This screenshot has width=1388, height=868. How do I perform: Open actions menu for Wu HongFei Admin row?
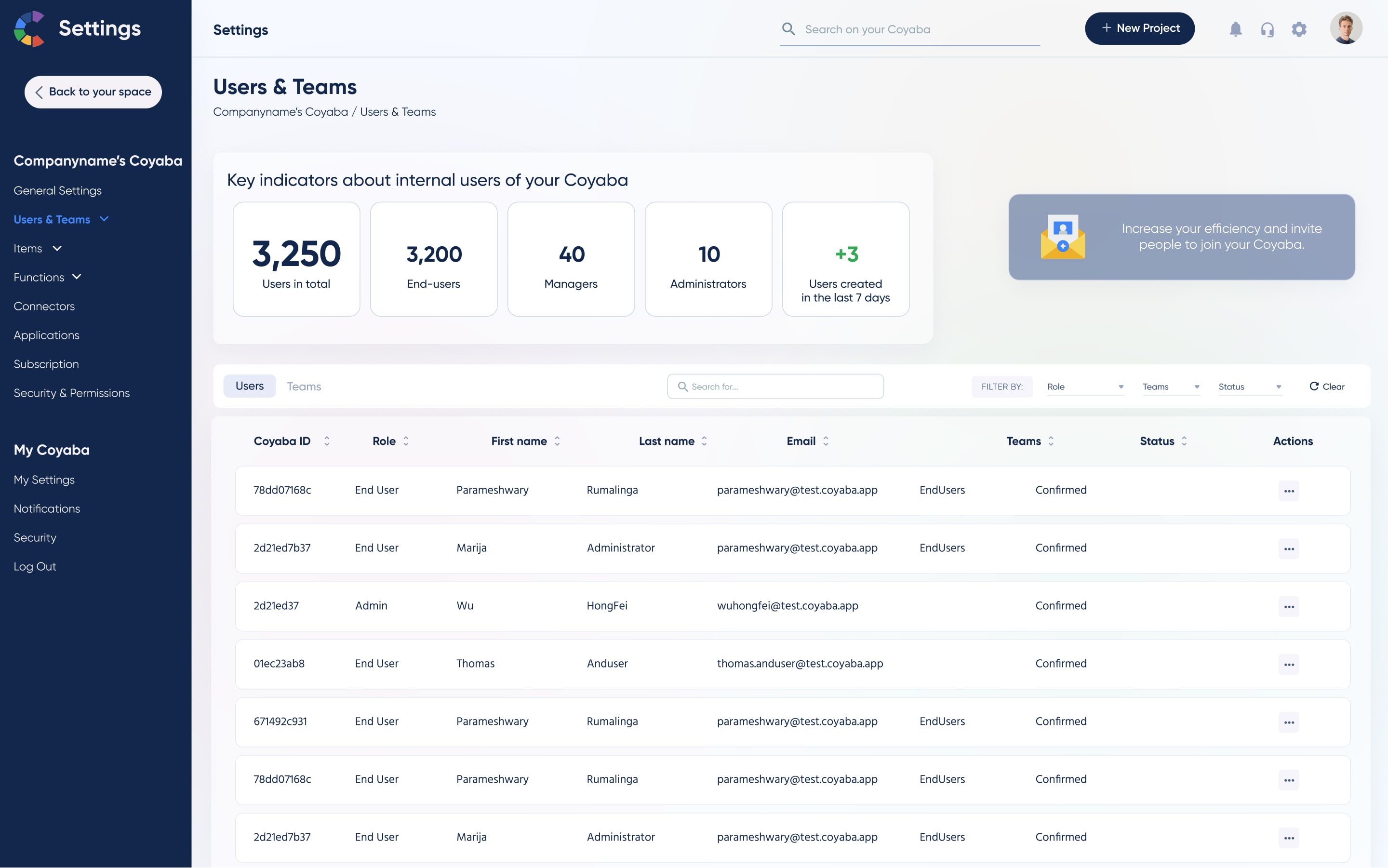click(1288, 606)
